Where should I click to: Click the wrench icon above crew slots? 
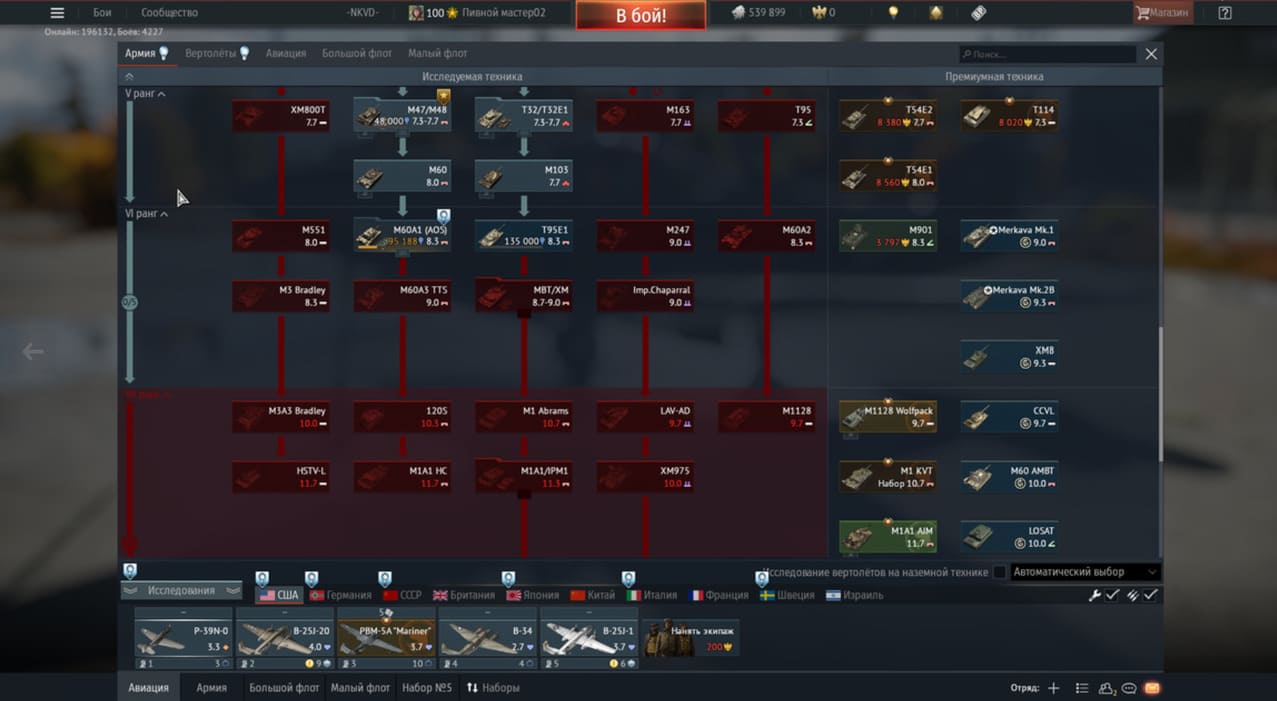click(1094, 595)
